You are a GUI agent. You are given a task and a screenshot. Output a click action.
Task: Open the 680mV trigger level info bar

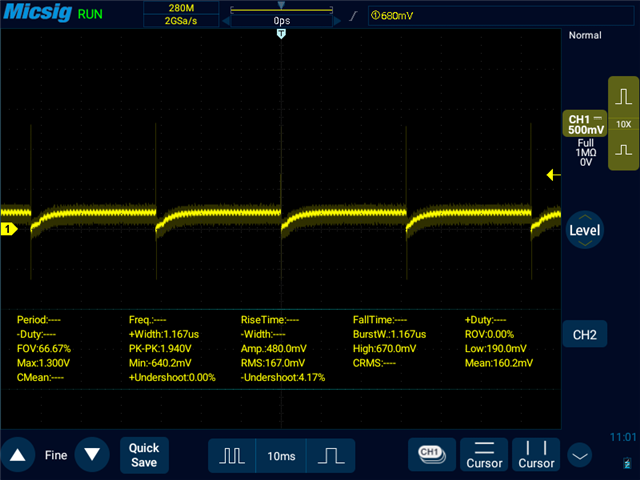[x=500, y=16]
